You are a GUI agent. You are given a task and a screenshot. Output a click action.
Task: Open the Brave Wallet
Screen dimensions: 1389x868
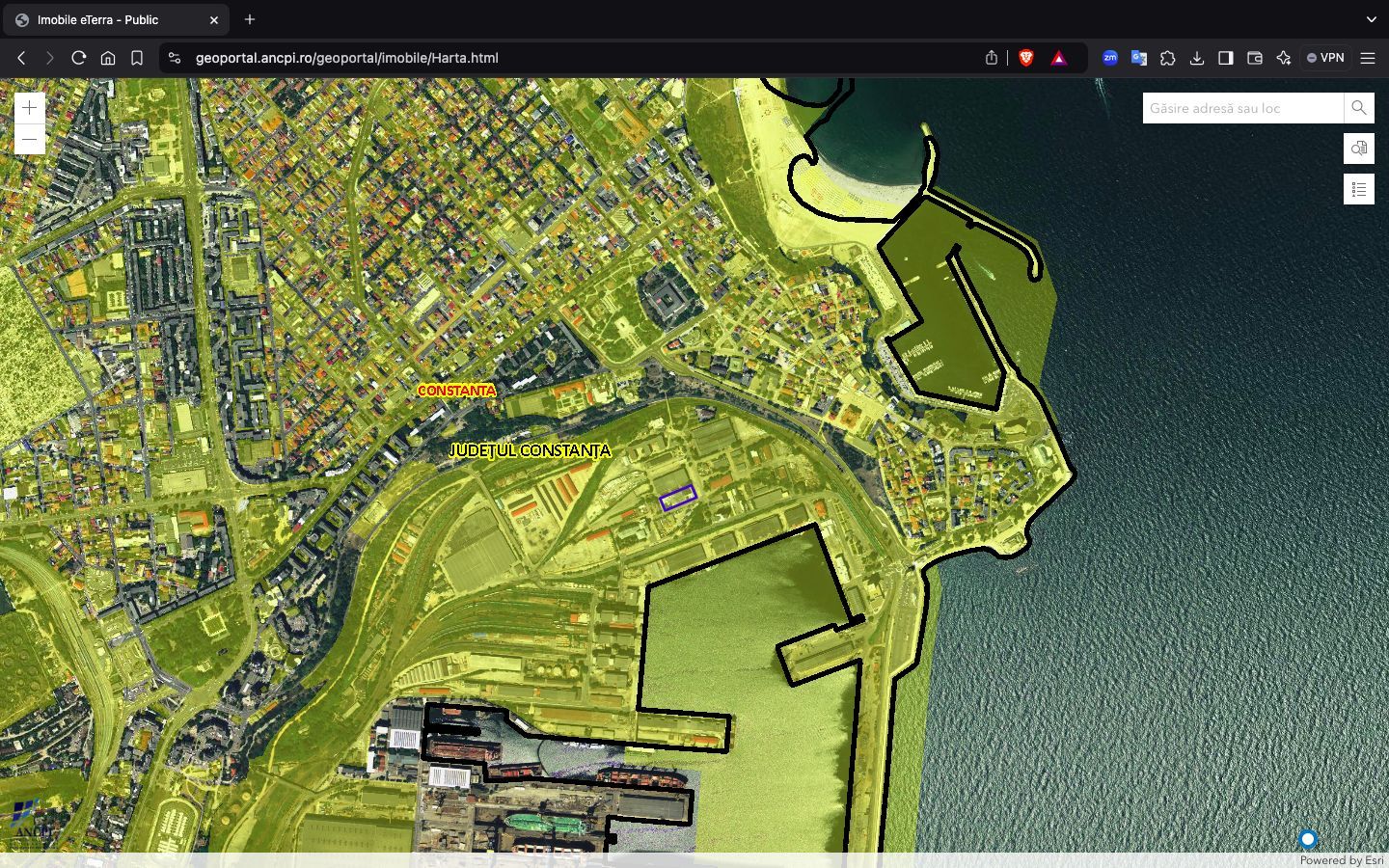point(1255,58)
